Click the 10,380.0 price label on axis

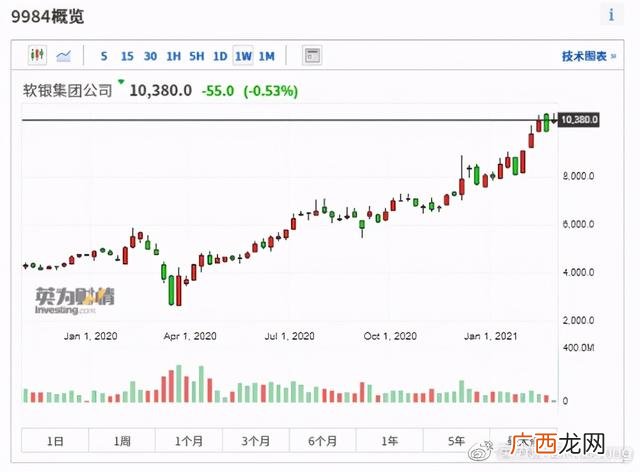click(x=579, y=120)
